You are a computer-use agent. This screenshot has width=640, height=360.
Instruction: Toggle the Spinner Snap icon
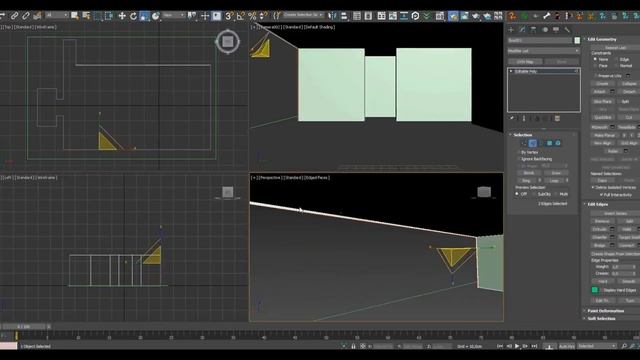264,16
